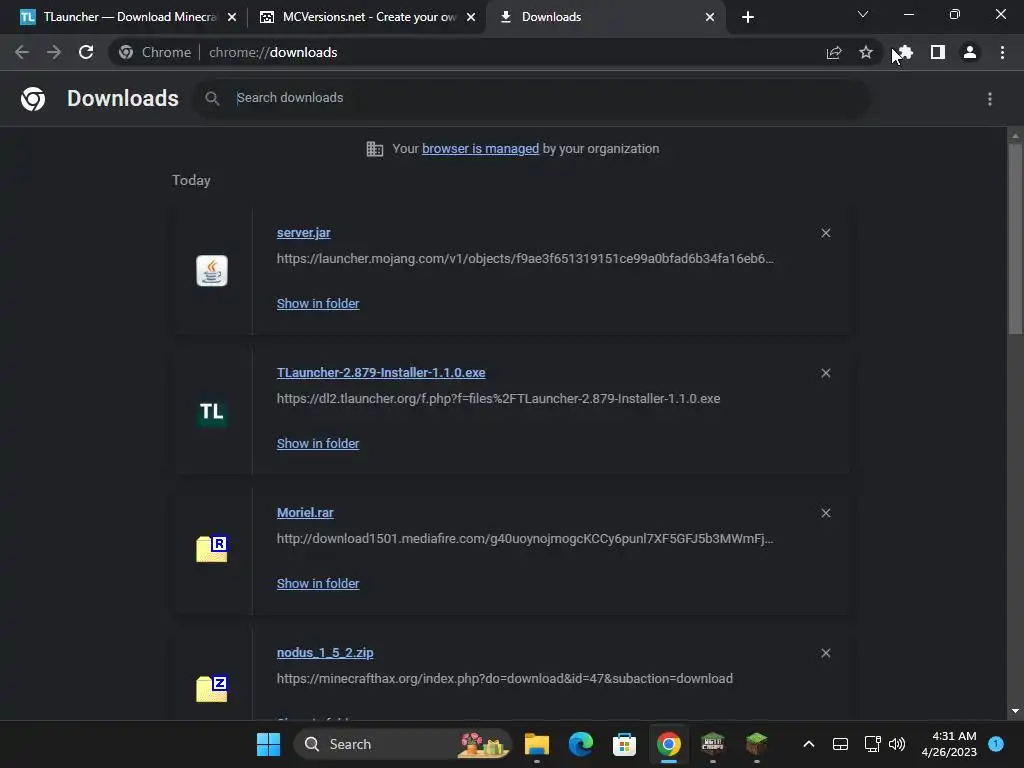Remove TLauncher installer from the list
Viewport: 1024px width, 768px height.
(825, 373)
